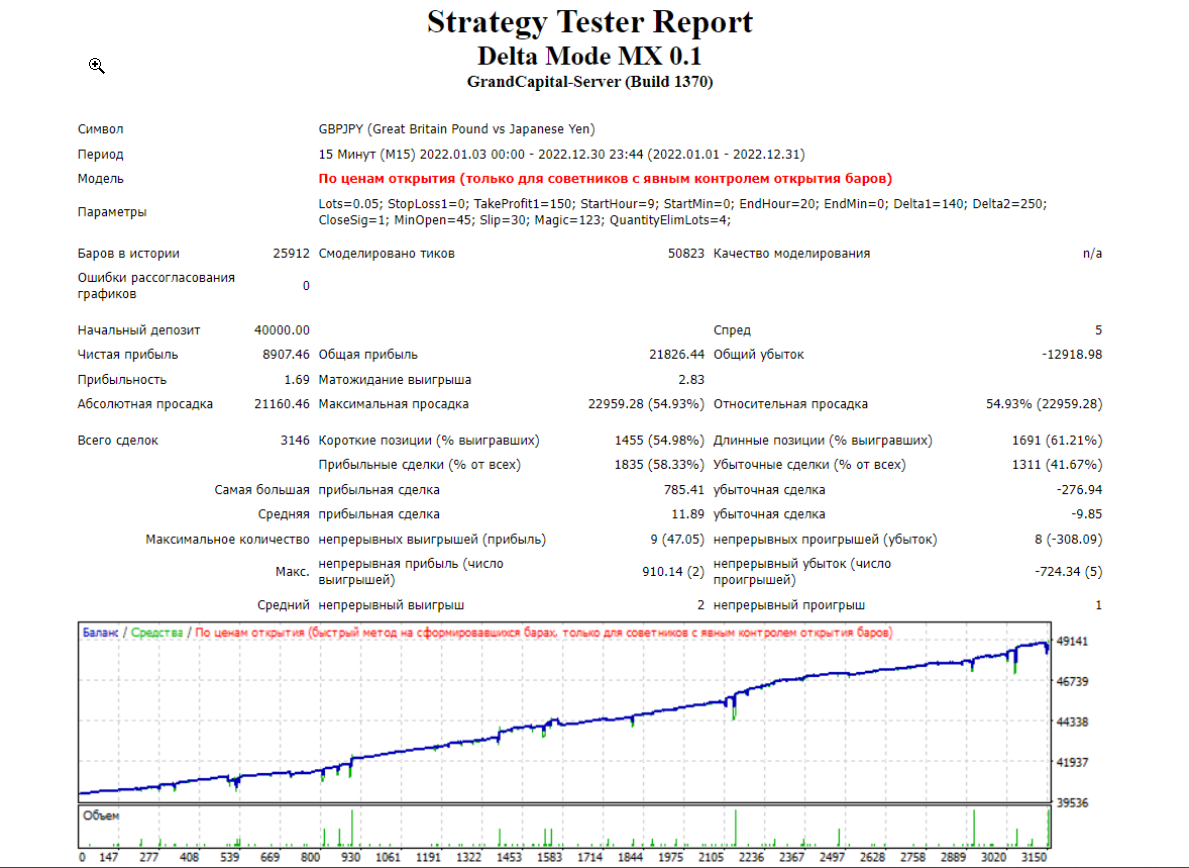
Task: Click the Strategy Tester Report title
Action: click(x=590, y=22)
